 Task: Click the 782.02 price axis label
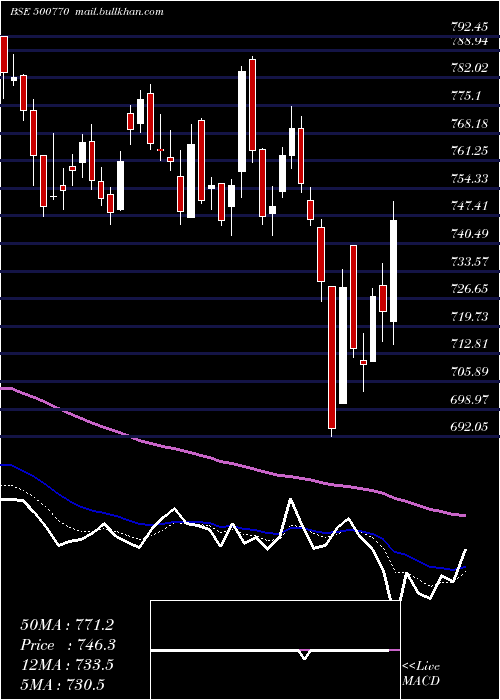469,68
